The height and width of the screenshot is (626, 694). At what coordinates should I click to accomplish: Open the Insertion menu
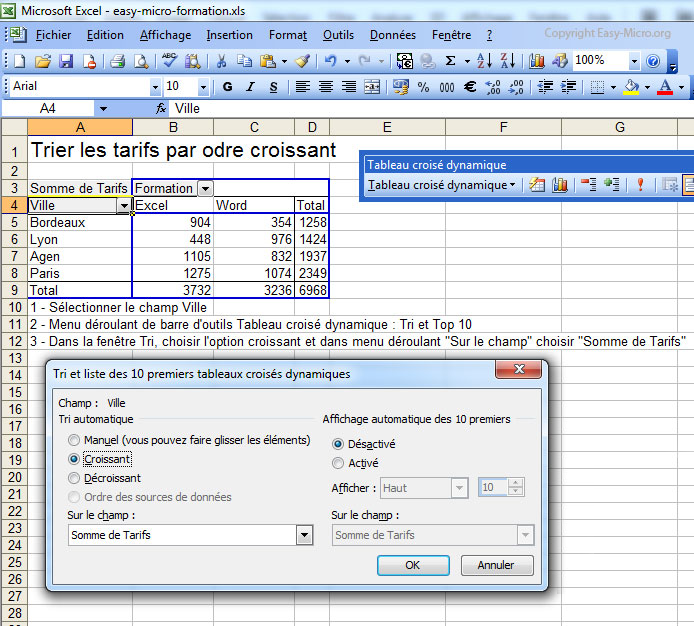(x=230, y=35)
